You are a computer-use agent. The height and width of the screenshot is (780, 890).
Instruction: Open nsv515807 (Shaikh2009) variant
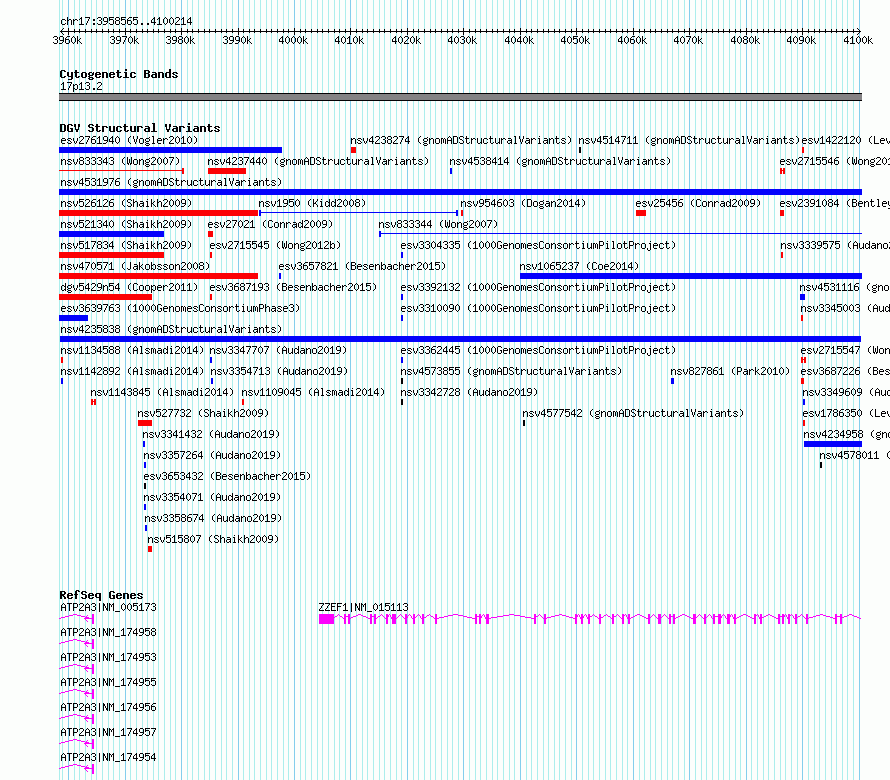(213, 539)
